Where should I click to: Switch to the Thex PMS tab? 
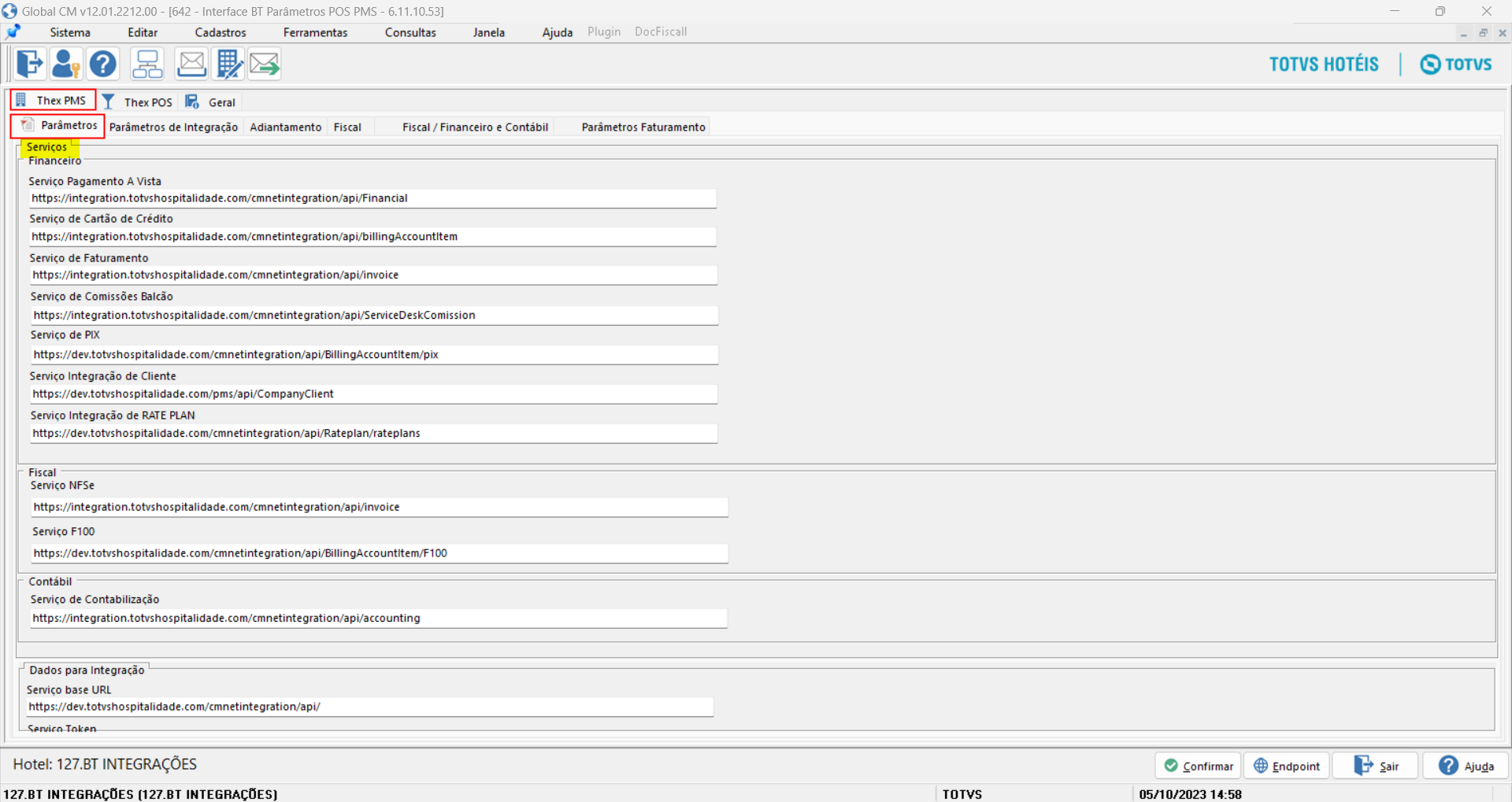point(53,100)
